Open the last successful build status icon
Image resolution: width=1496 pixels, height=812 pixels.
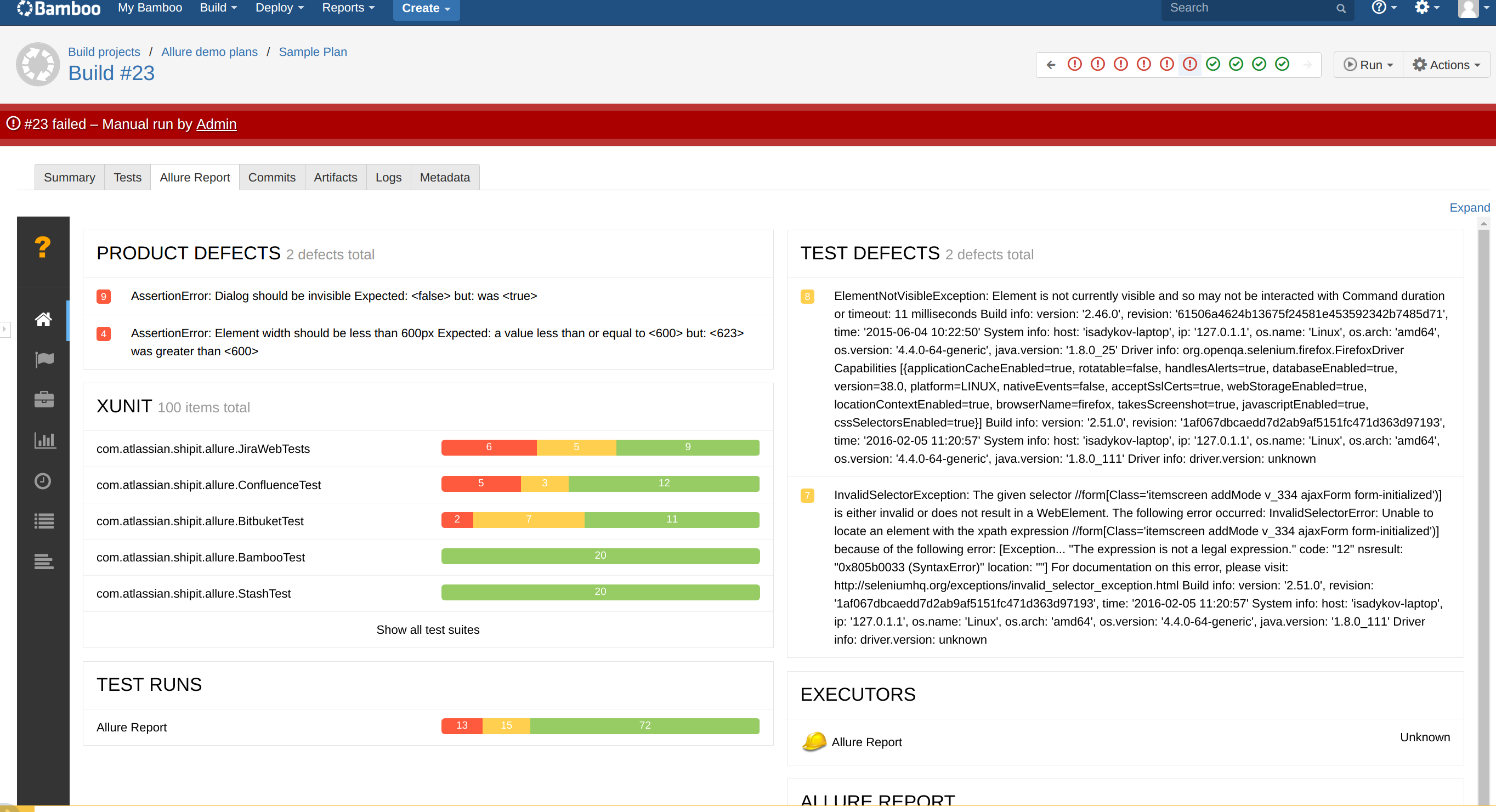1282,64
